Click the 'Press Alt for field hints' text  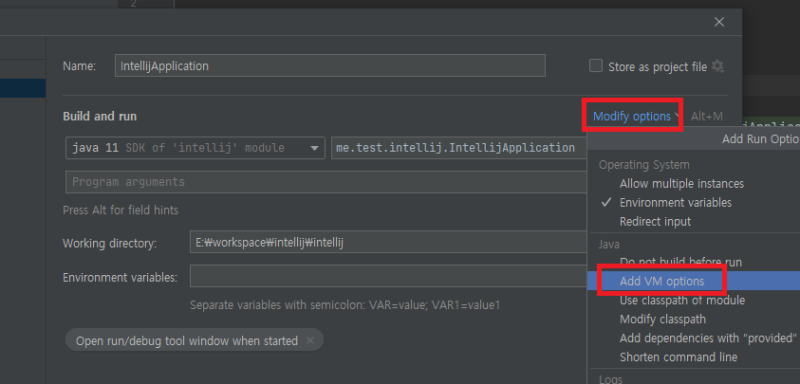[x=120, y=210]
